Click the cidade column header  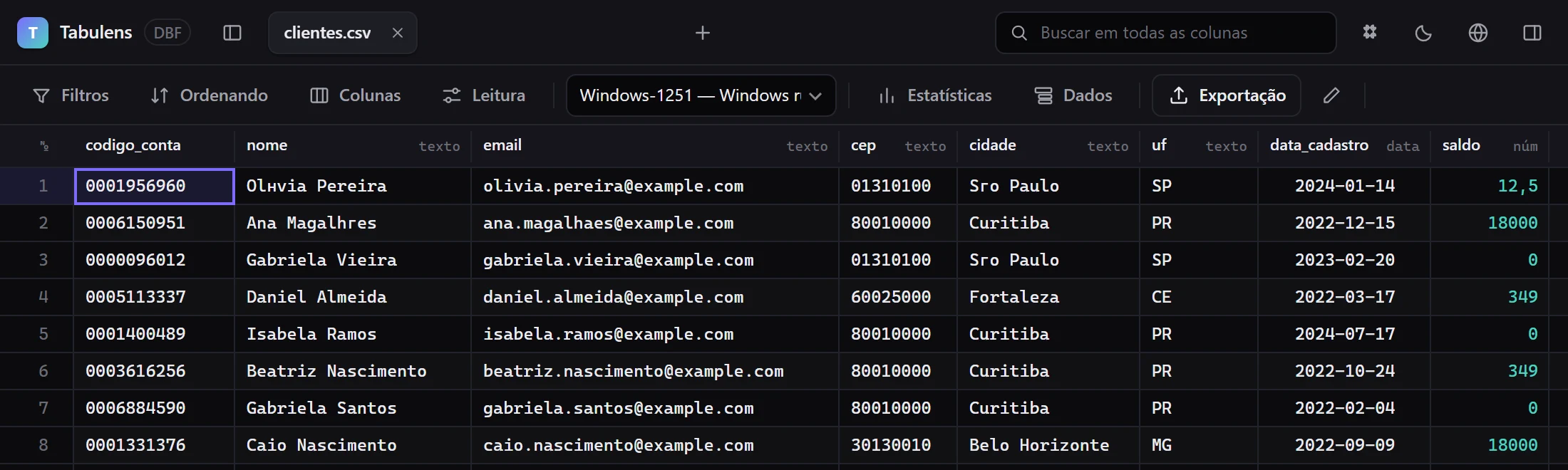(1048, 146)
